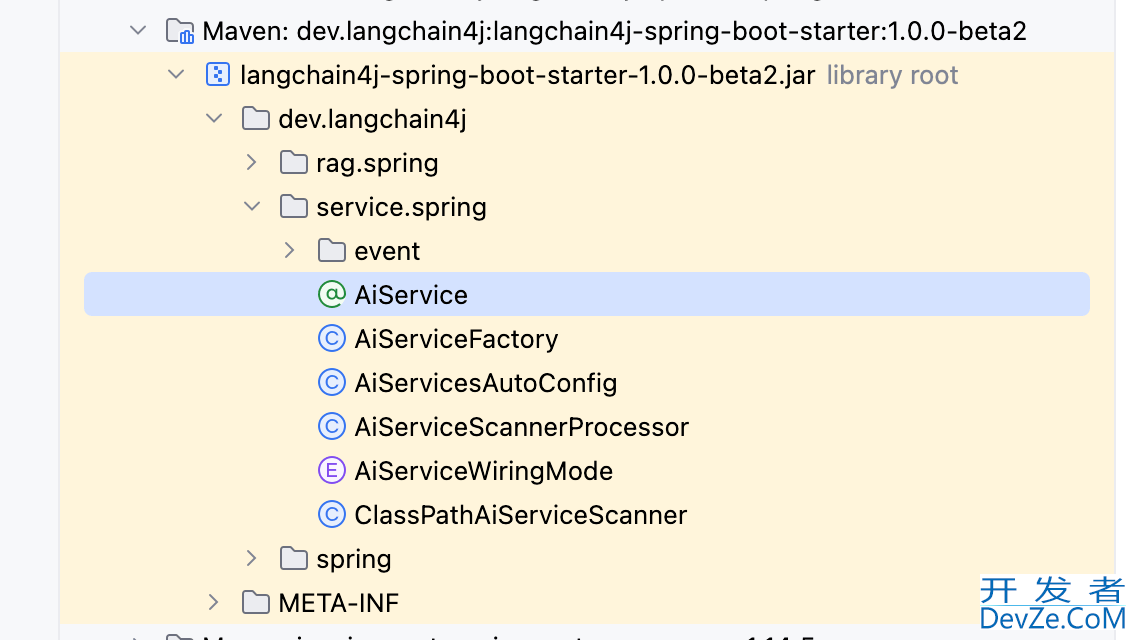The image size is (1136, 640).
Task: Open the AiServiceWiringMode enum
Action: (x=483, y=472)
